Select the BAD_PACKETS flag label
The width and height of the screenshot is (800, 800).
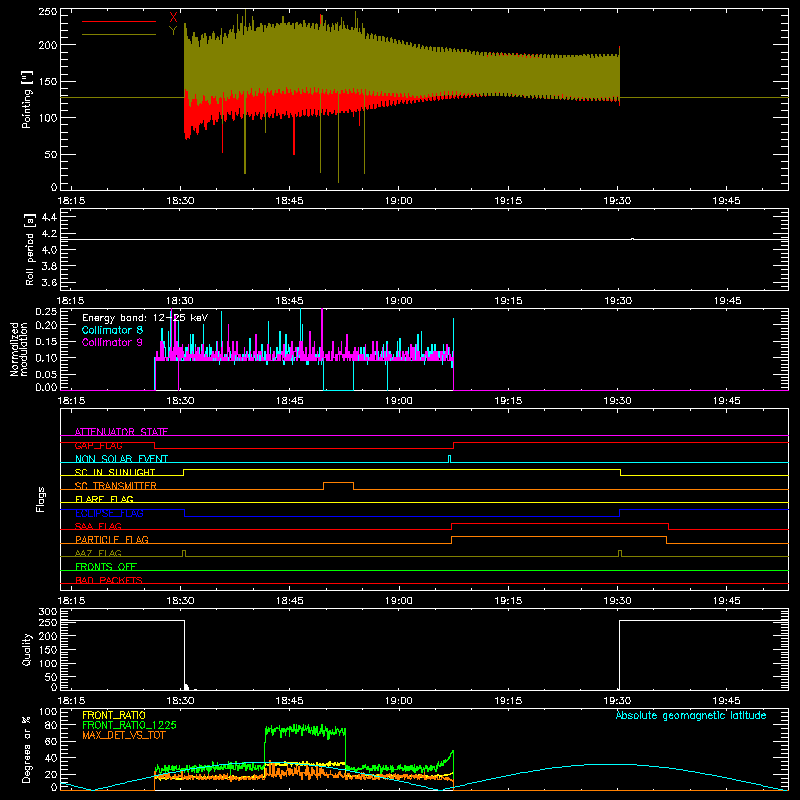point(109,580)
